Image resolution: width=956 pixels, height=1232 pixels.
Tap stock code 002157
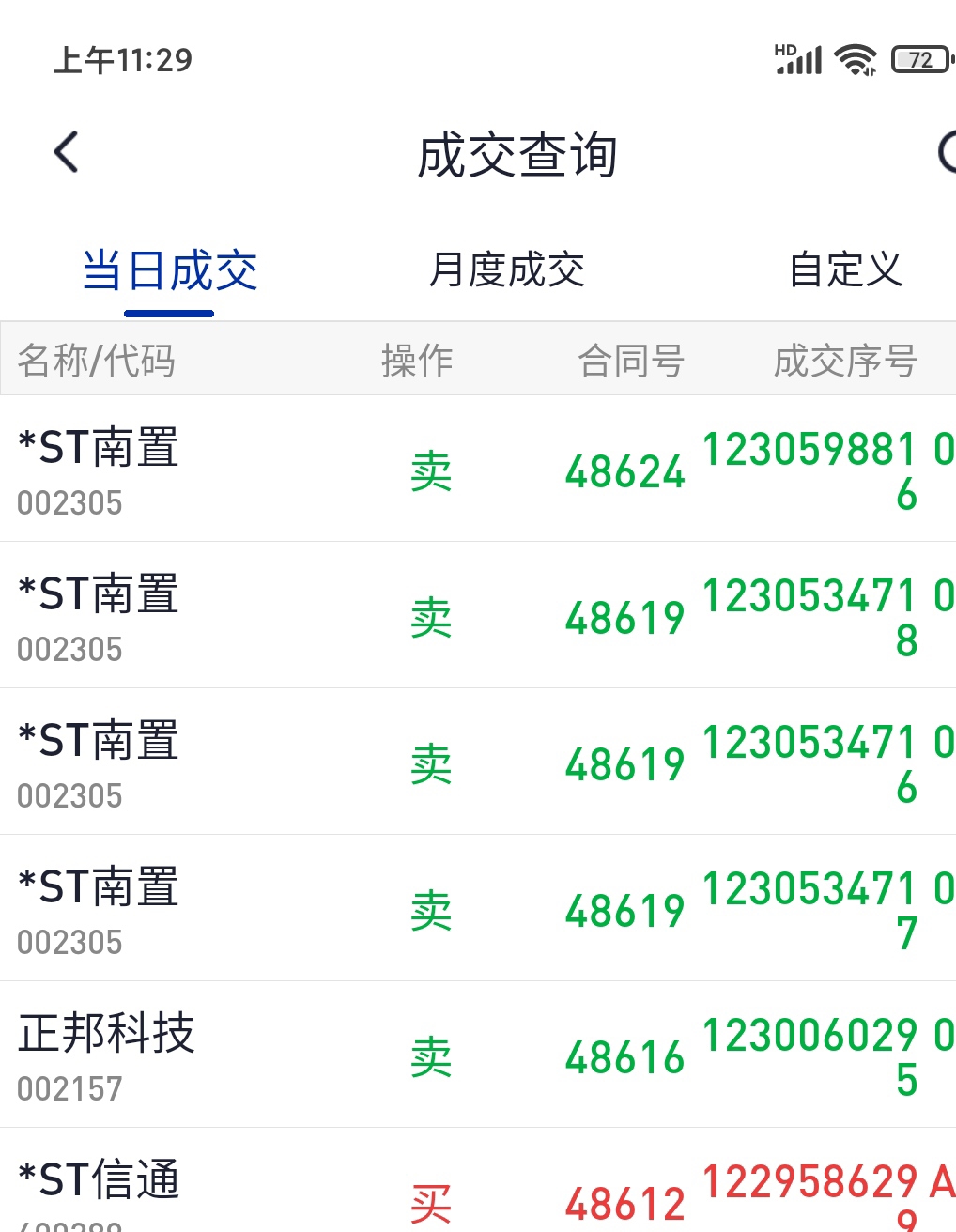click(69, 1088)
